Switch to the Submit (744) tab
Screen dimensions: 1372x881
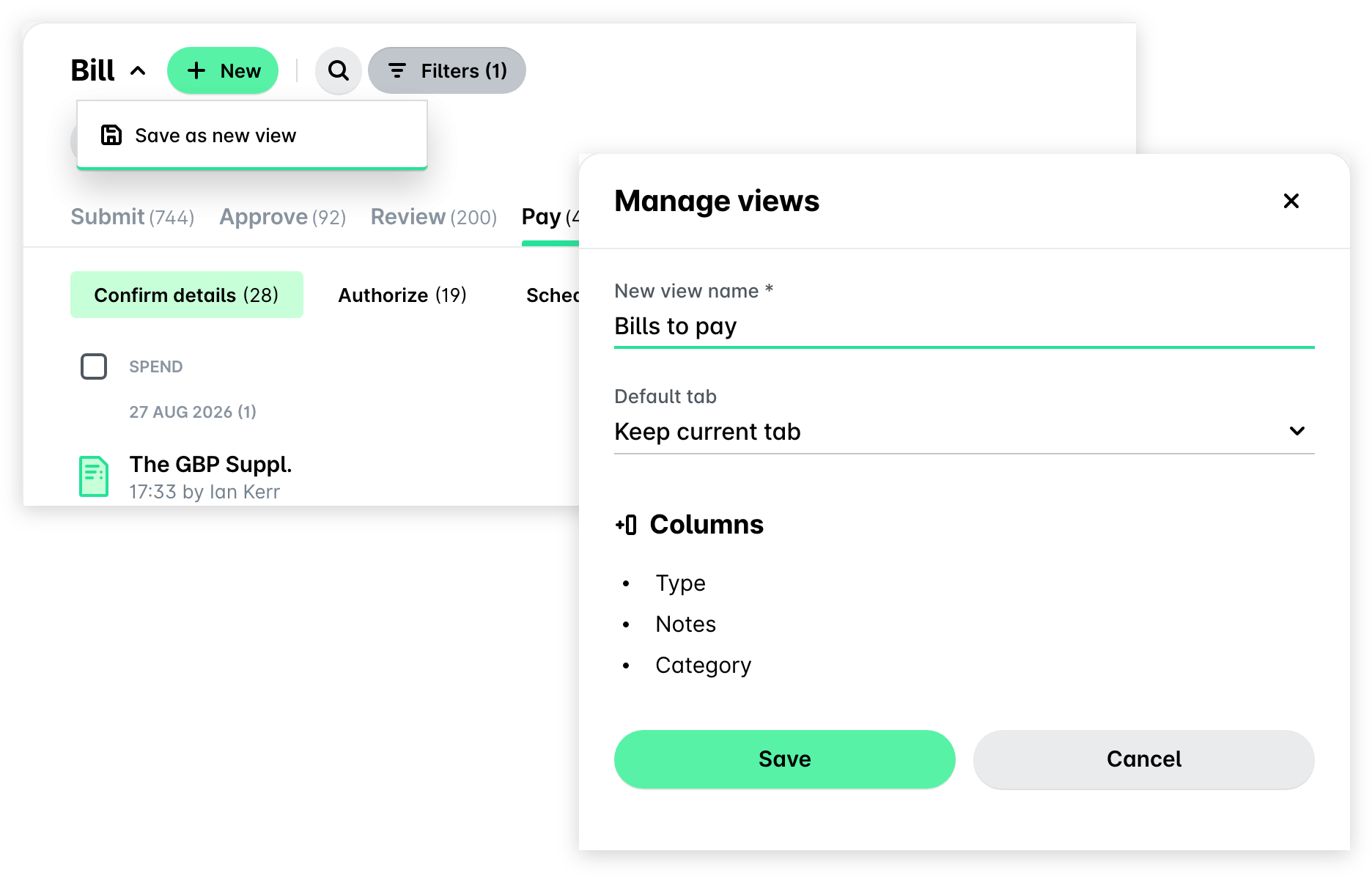[x=133, y=217]
